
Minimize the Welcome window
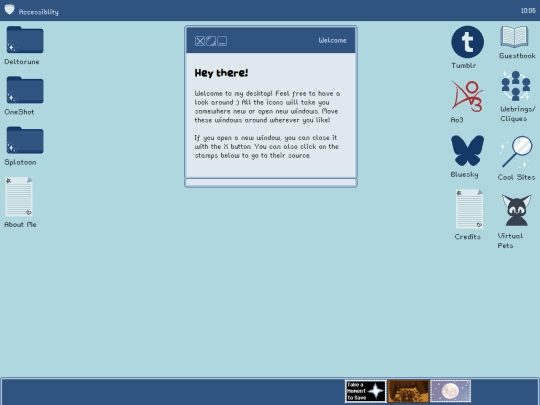(x=222, y=41)
